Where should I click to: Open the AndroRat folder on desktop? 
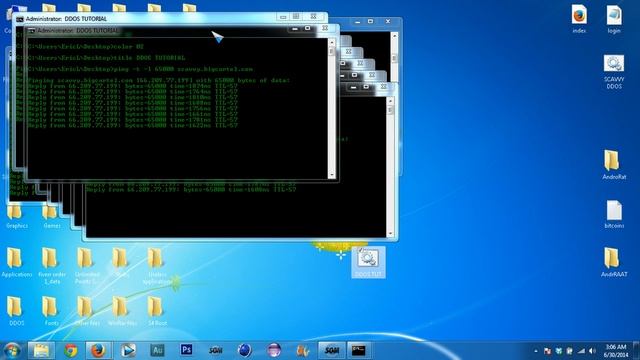pyautogui.click(x=613, y=164)
